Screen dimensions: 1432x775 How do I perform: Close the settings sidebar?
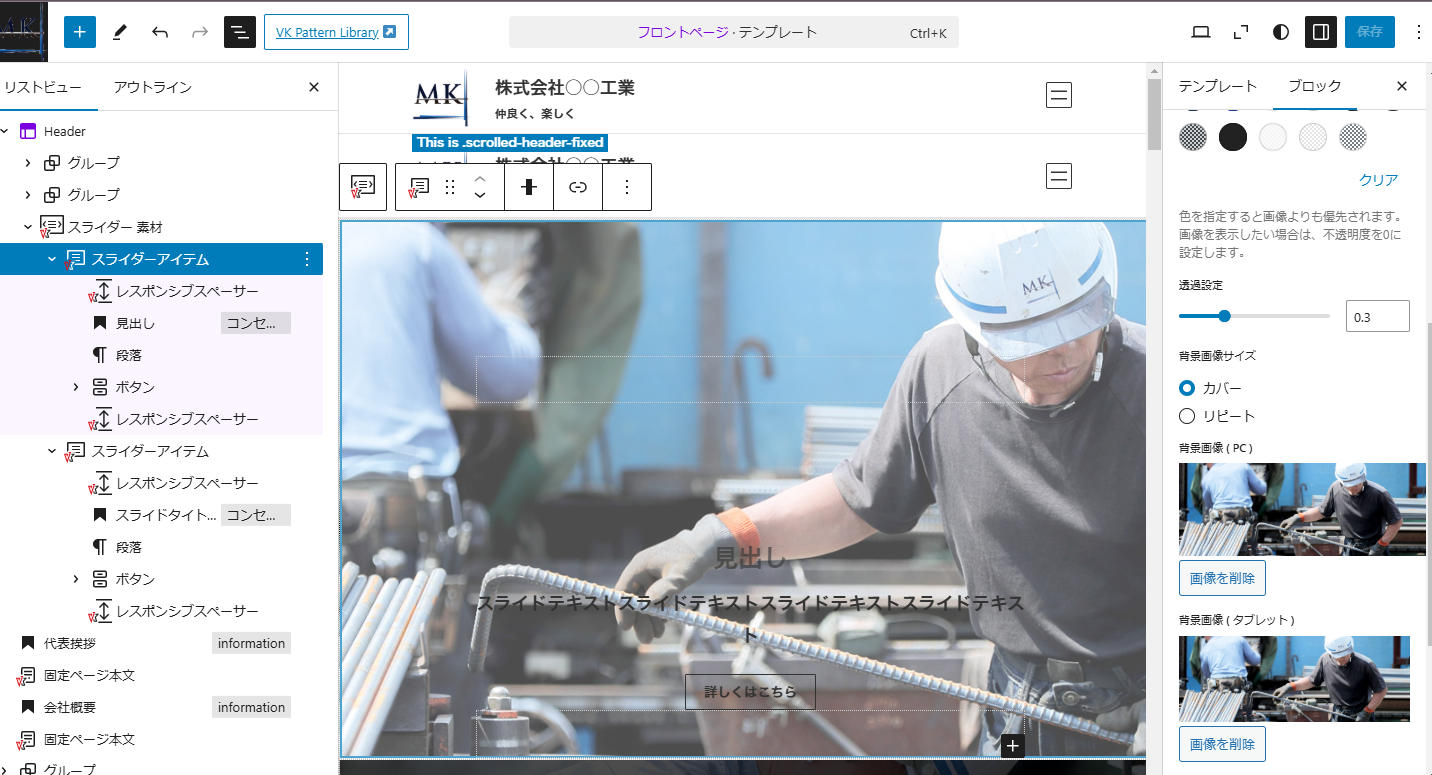pos(1402,86)
